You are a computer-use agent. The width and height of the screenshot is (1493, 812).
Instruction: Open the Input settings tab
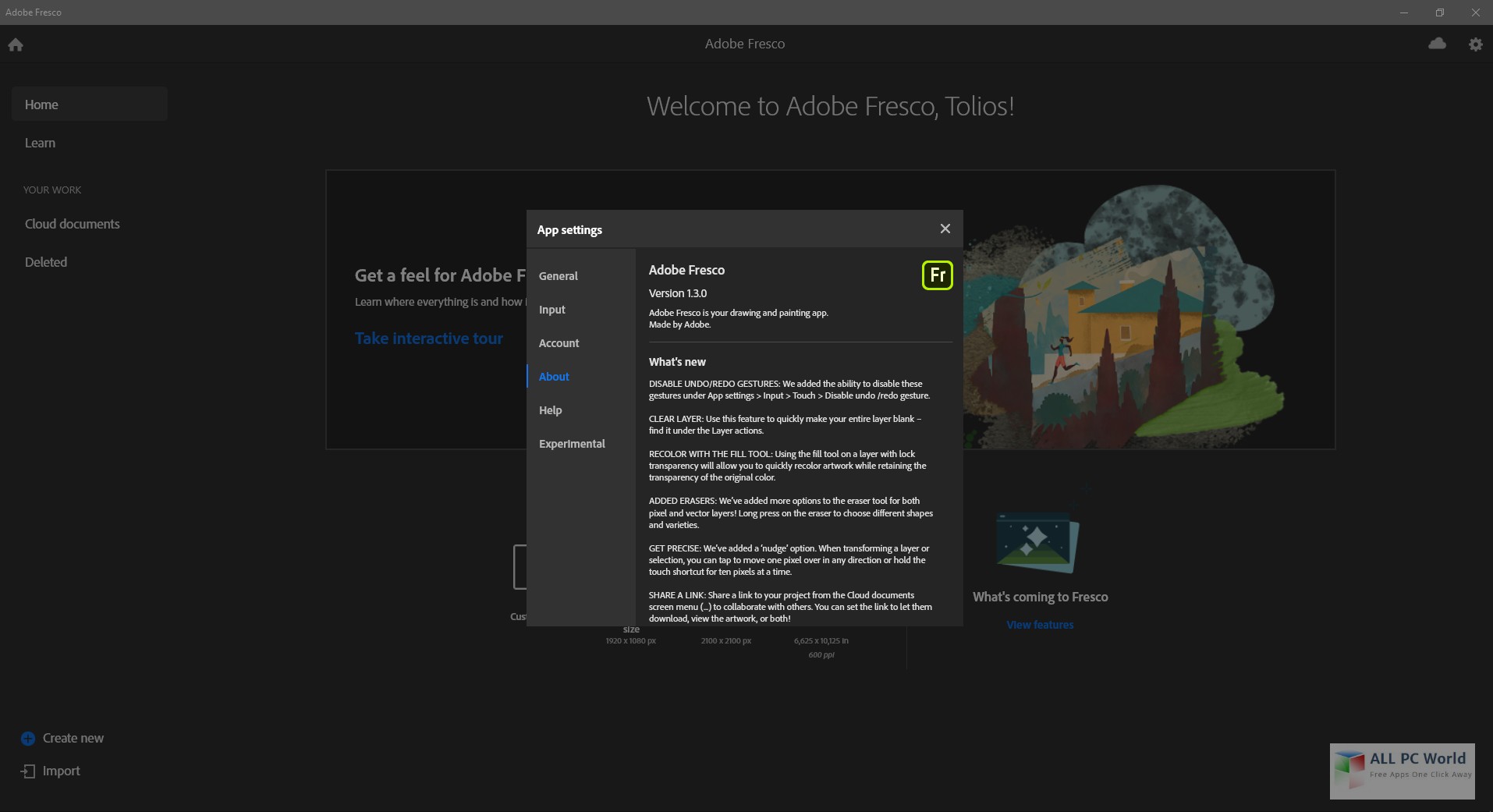[x=581, y=310]
